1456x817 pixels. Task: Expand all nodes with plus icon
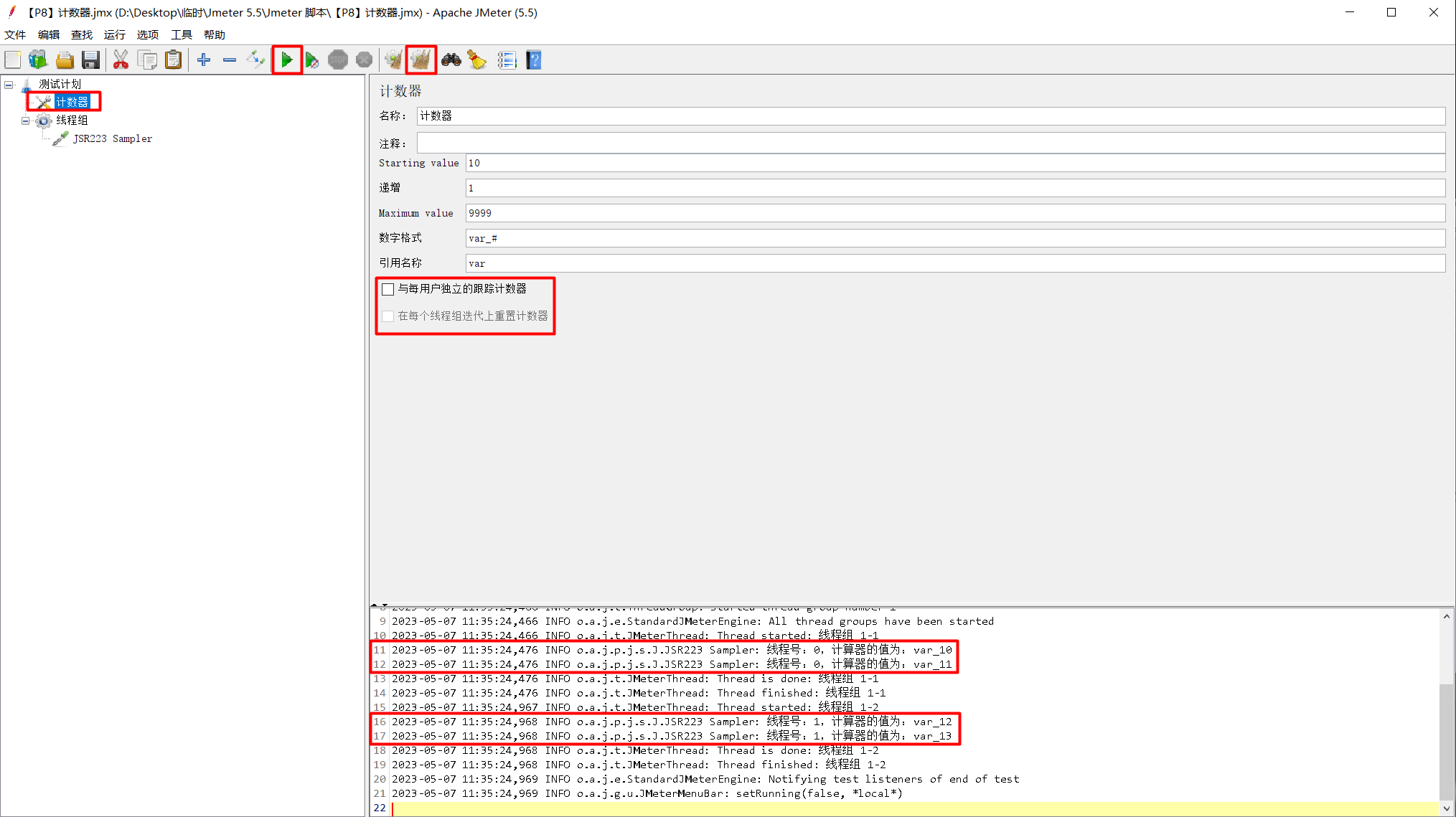click(x=204, y=60)
